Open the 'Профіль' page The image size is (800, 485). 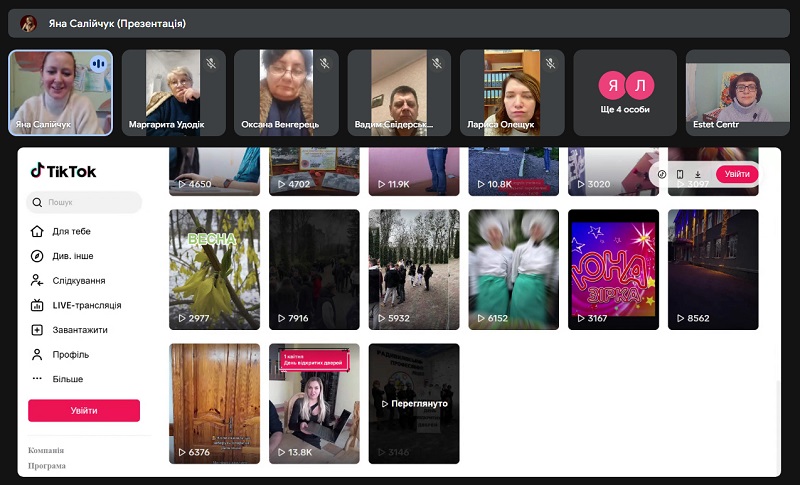70,355
